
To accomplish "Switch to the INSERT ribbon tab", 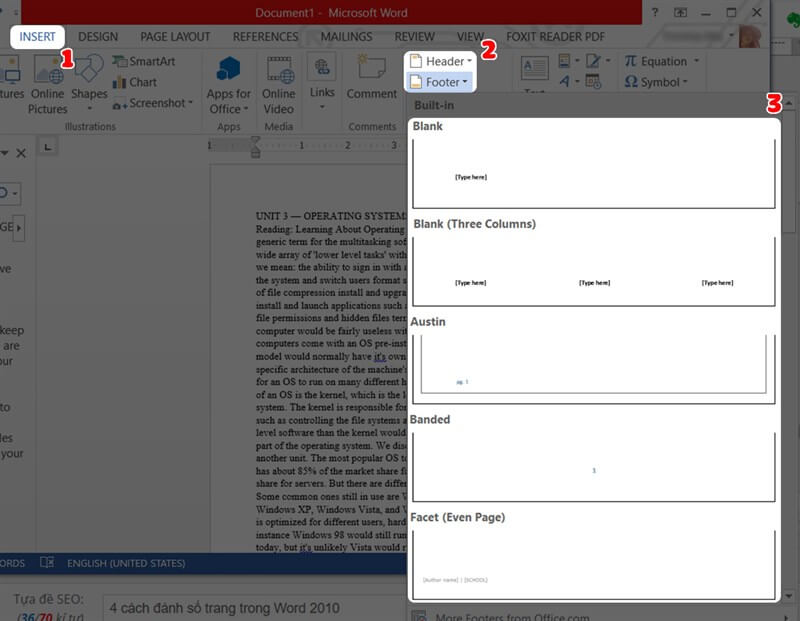I will pyautogui.click(x=38, y=37).
